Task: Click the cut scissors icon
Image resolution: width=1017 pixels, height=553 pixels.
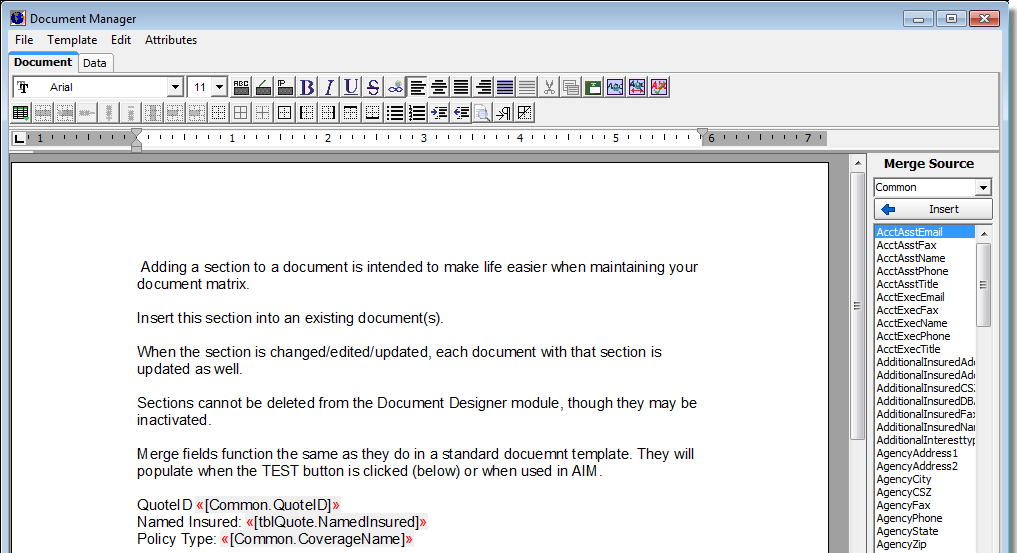Action: (549, 88)
